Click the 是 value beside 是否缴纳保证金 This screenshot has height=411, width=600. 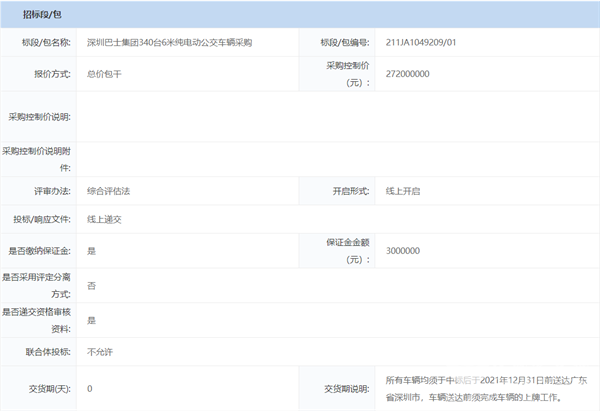[x=92, y=251]
